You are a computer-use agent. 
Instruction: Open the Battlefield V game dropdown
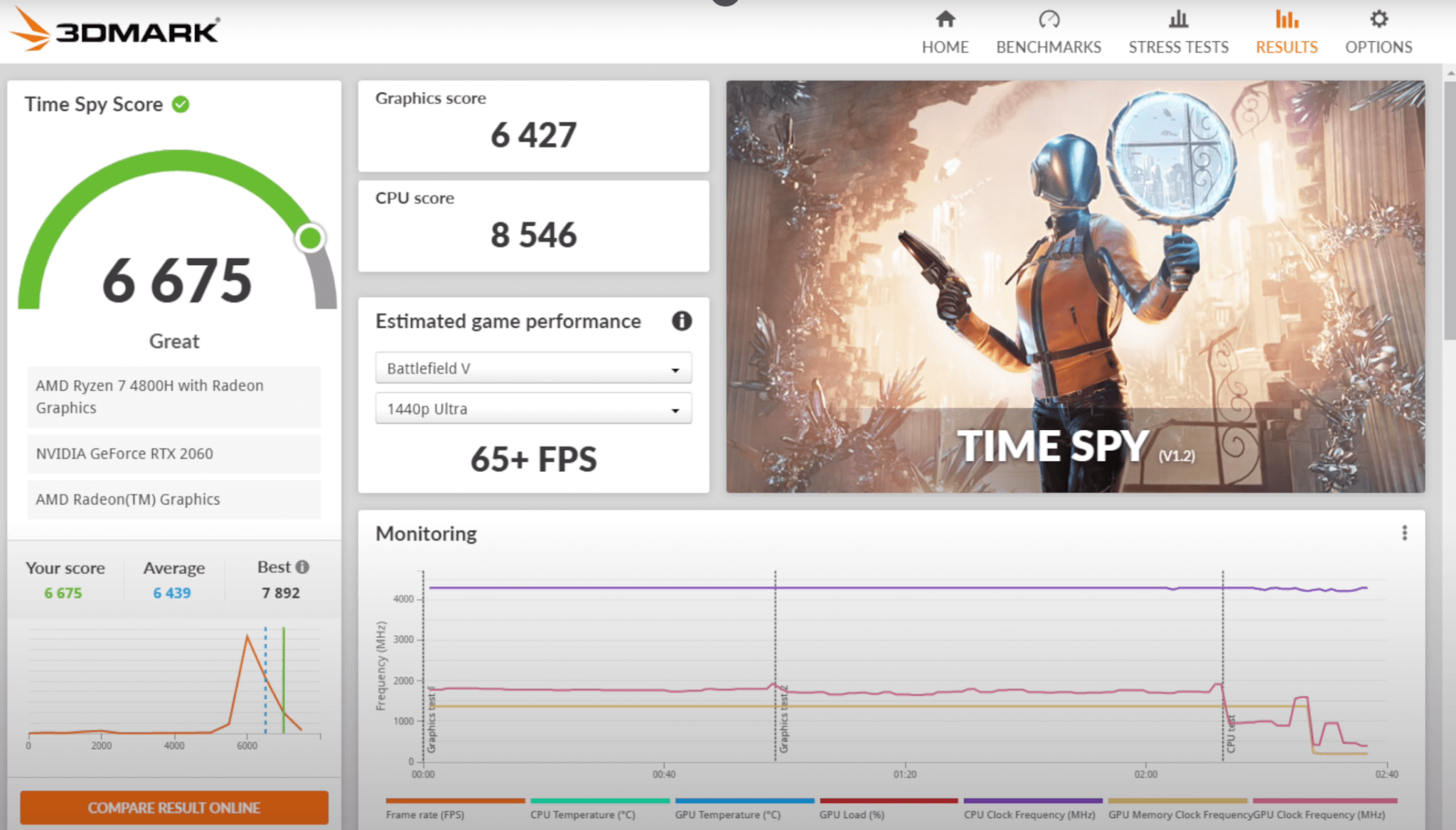533,368
